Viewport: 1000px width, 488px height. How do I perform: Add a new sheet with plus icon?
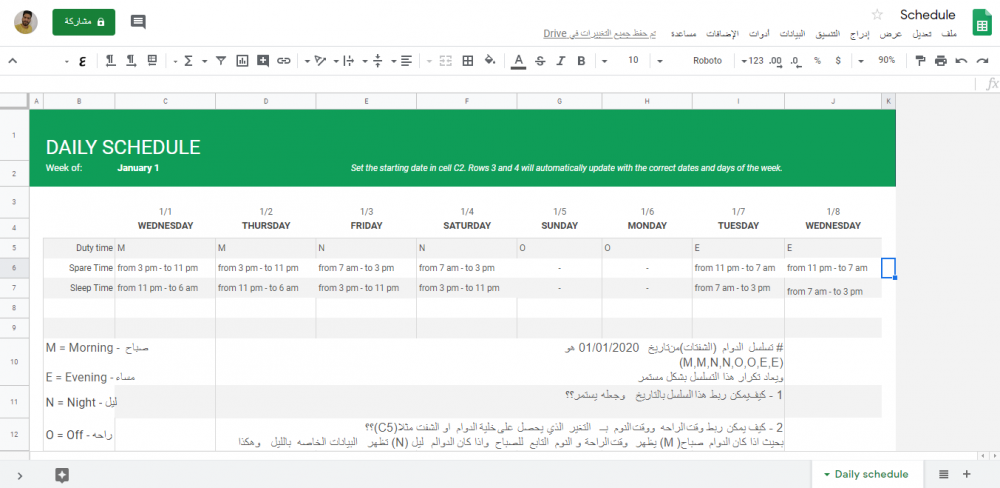(x=967, y=474)
